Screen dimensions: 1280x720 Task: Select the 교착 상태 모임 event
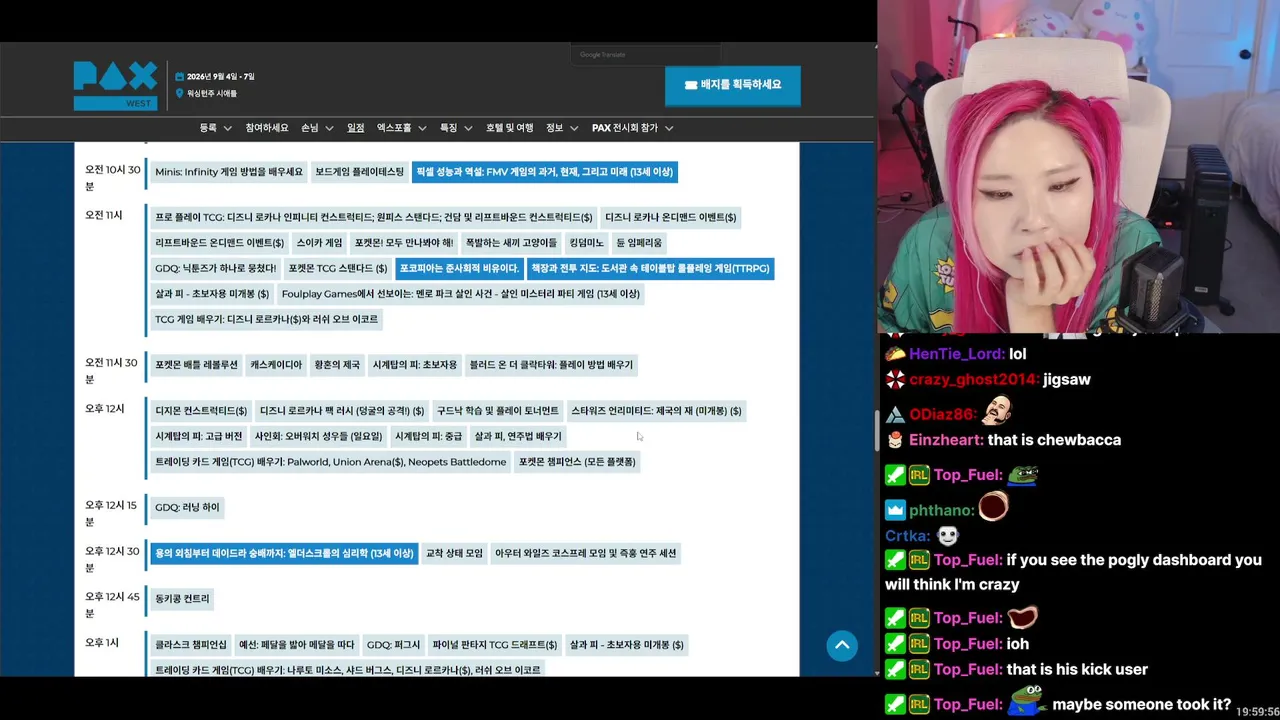point(454,553)
